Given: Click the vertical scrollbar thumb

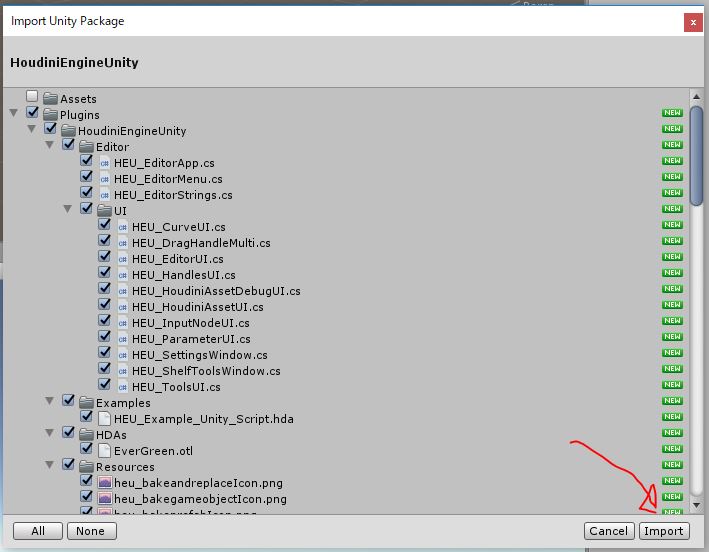Looking at the screenshot, I should [x=696, y=156].
